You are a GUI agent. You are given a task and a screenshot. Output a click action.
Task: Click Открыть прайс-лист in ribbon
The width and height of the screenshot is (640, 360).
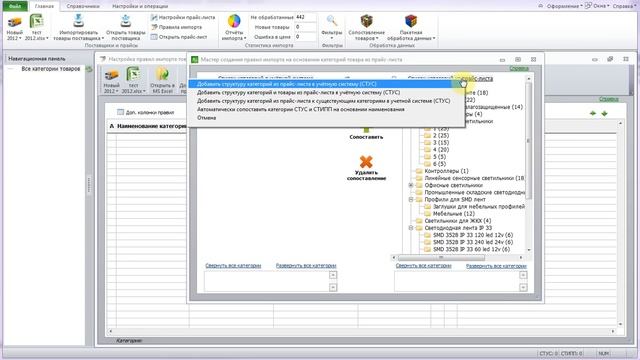pos(179,37)
